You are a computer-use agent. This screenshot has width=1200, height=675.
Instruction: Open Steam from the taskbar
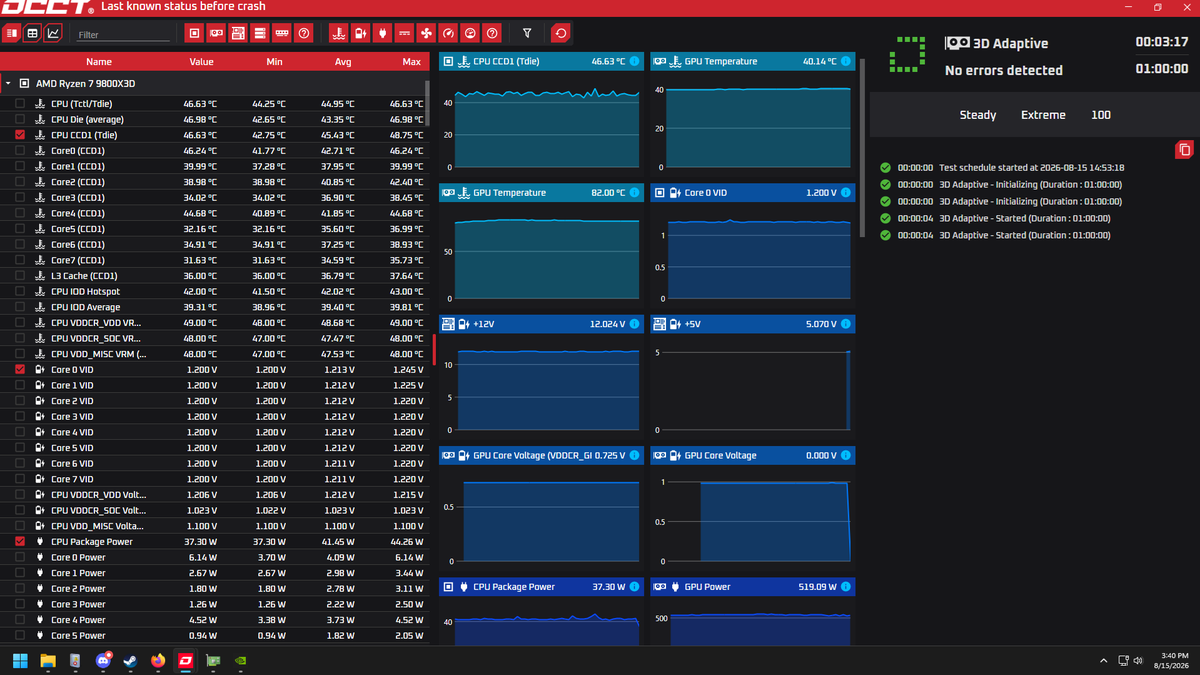pyautogui.click(x=130, y=661)
